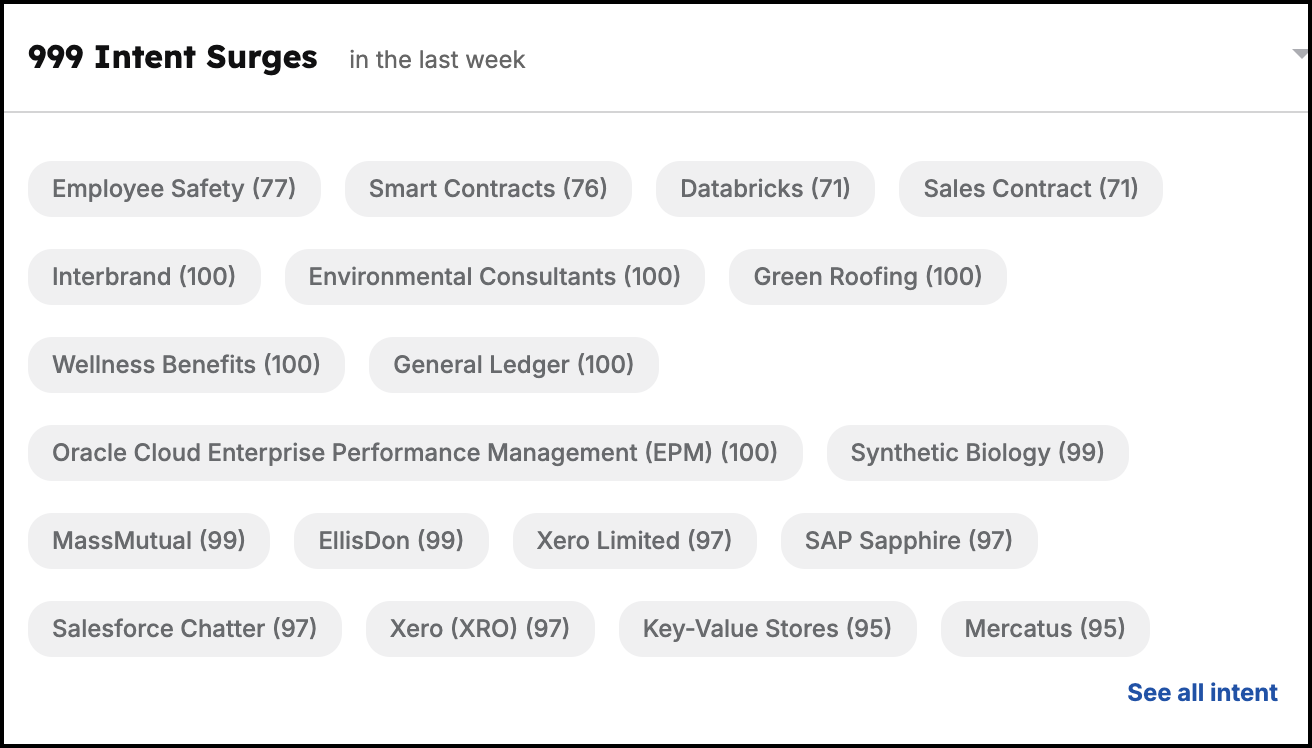
Task: Choose the General Ledger (100) tag
Action: coord(514,365)
